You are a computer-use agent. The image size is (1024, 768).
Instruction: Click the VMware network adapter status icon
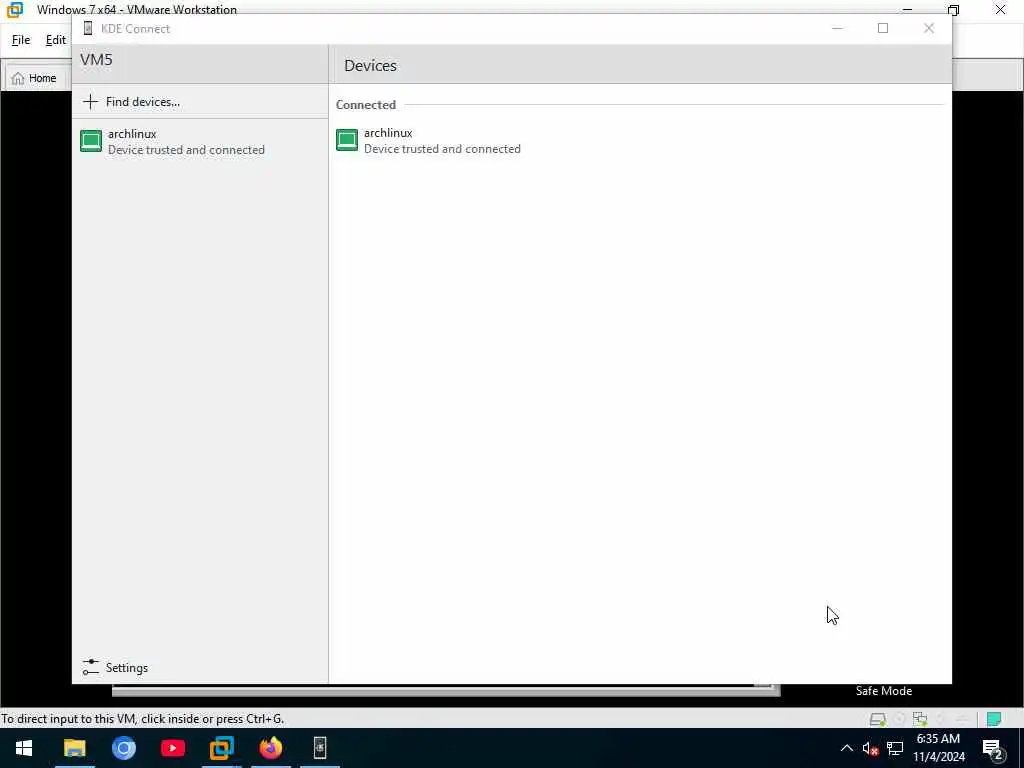click(x=920, y=719)
